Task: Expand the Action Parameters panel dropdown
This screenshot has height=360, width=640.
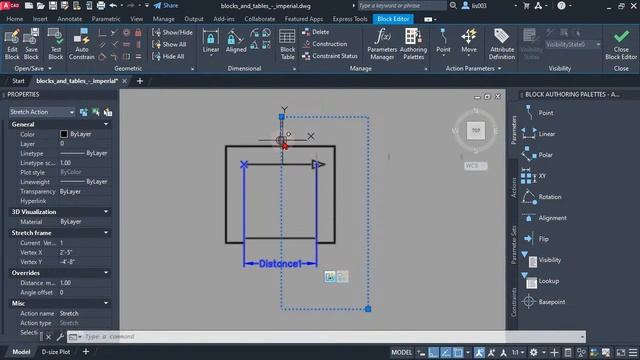Action: (473, 69)
